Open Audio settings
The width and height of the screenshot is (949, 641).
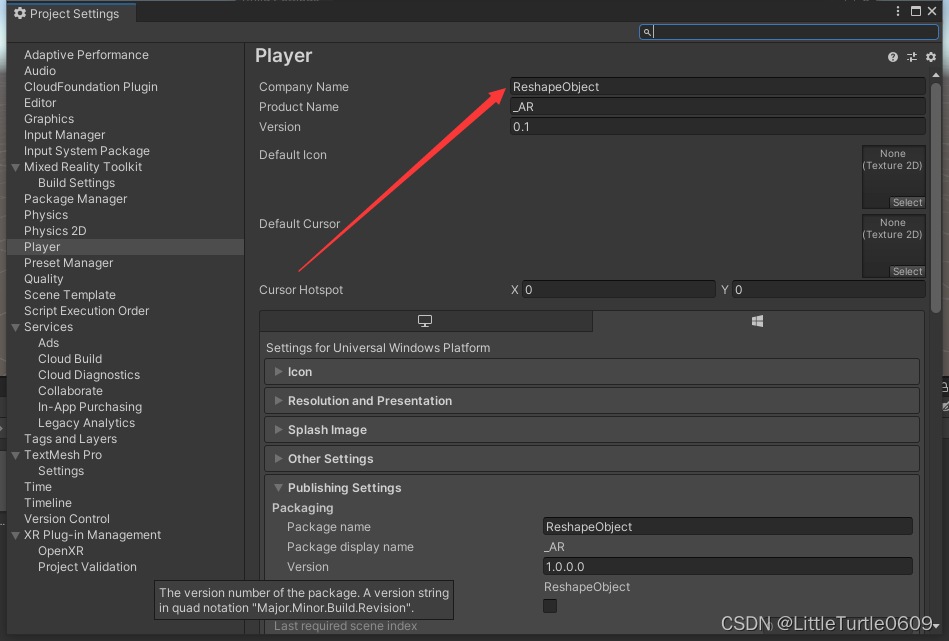click(x=40, y=71)
